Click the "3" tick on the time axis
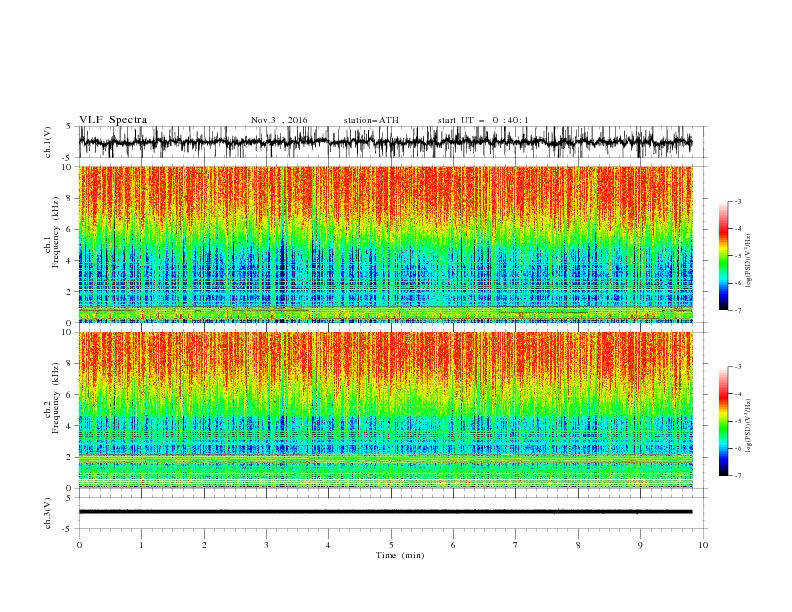The width and height of the screenshot is (792, 612). 266,545
